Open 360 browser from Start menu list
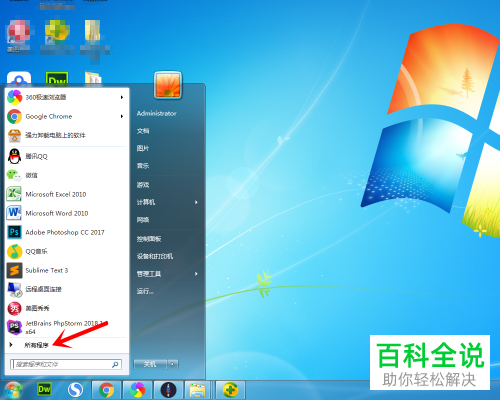Viewport: 500px width, 400px height. (66, 97)
